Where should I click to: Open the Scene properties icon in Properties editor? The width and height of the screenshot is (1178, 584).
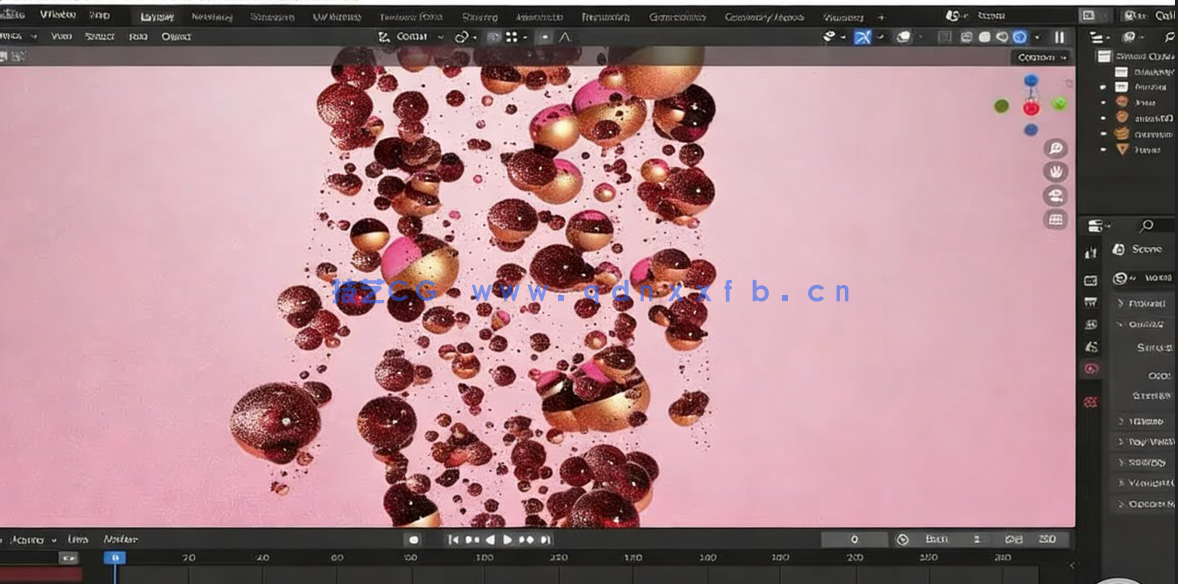pos(1090,325)
